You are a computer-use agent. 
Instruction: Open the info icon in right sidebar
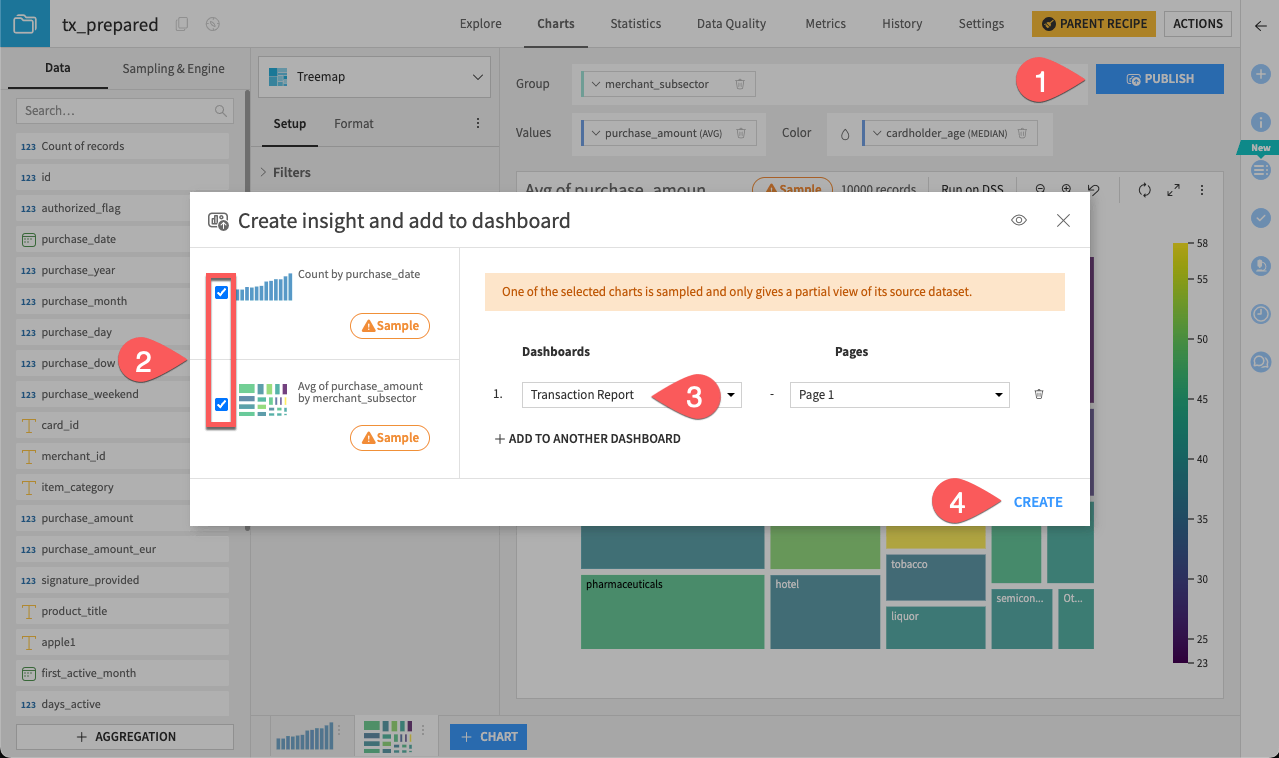(x=1260, y=122)
